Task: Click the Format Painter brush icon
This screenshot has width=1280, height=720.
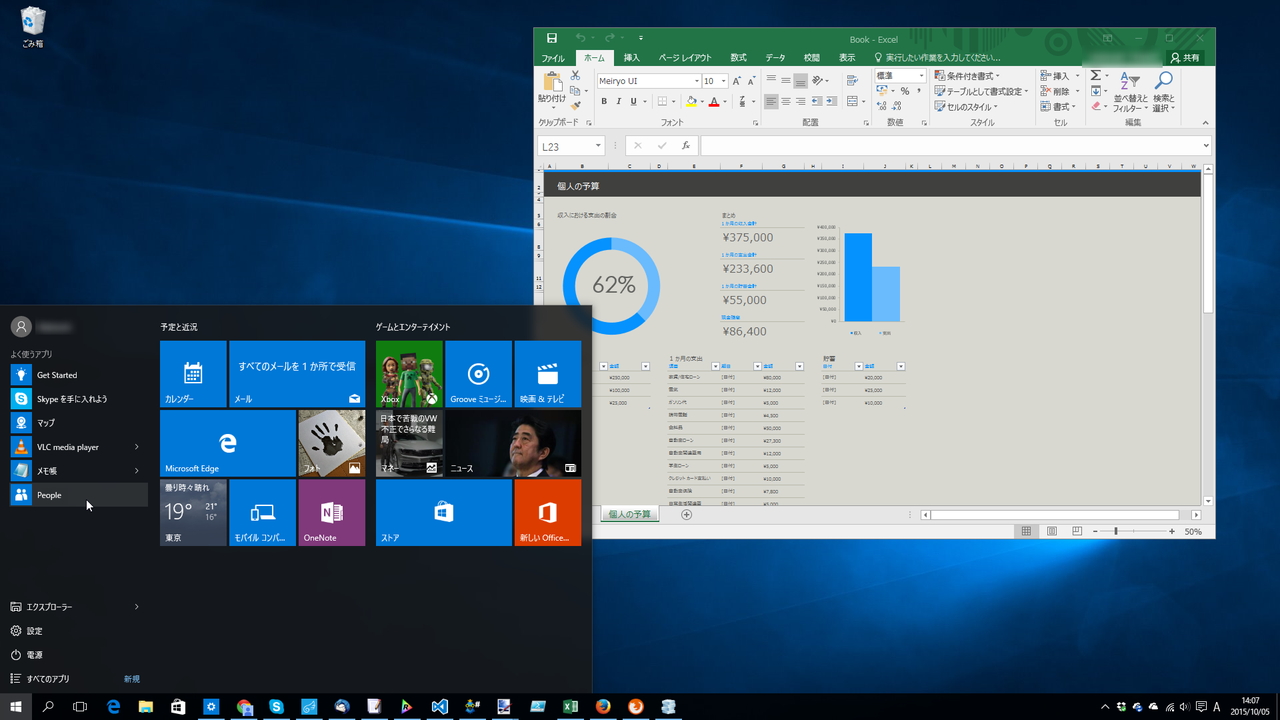Action: pos(575,106)
